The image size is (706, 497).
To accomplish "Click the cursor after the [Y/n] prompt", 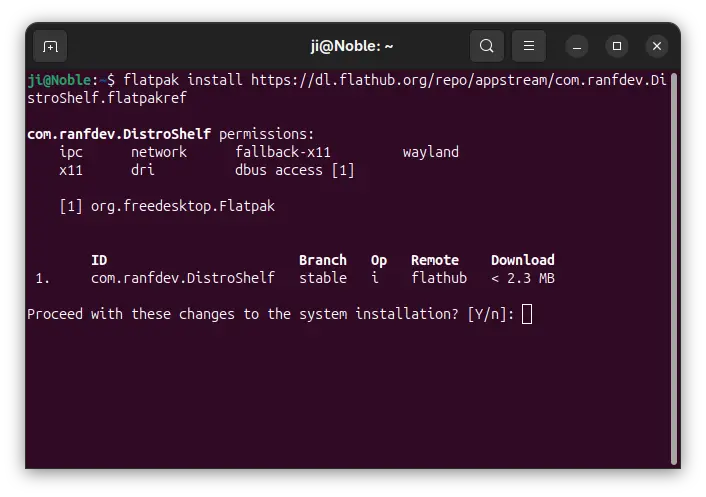I will tap(527, 314).
